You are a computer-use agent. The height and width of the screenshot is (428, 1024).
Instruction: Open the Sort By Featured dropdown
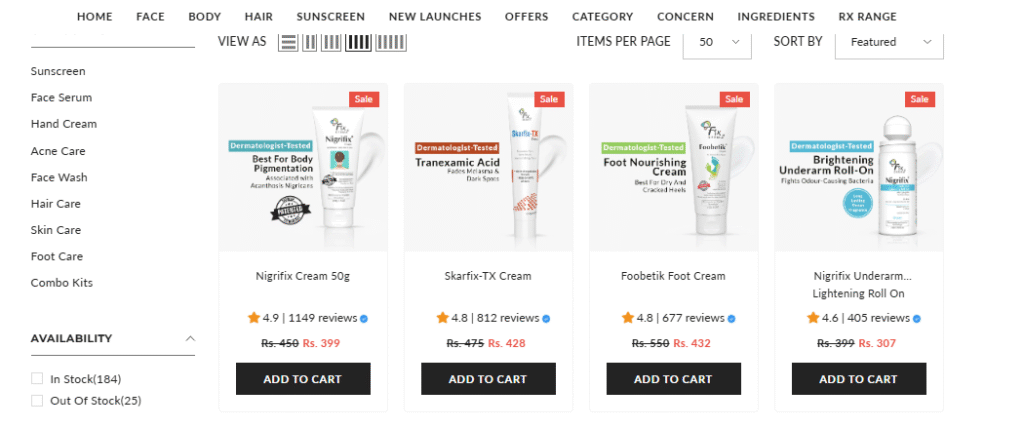click(x=889, y=42)
